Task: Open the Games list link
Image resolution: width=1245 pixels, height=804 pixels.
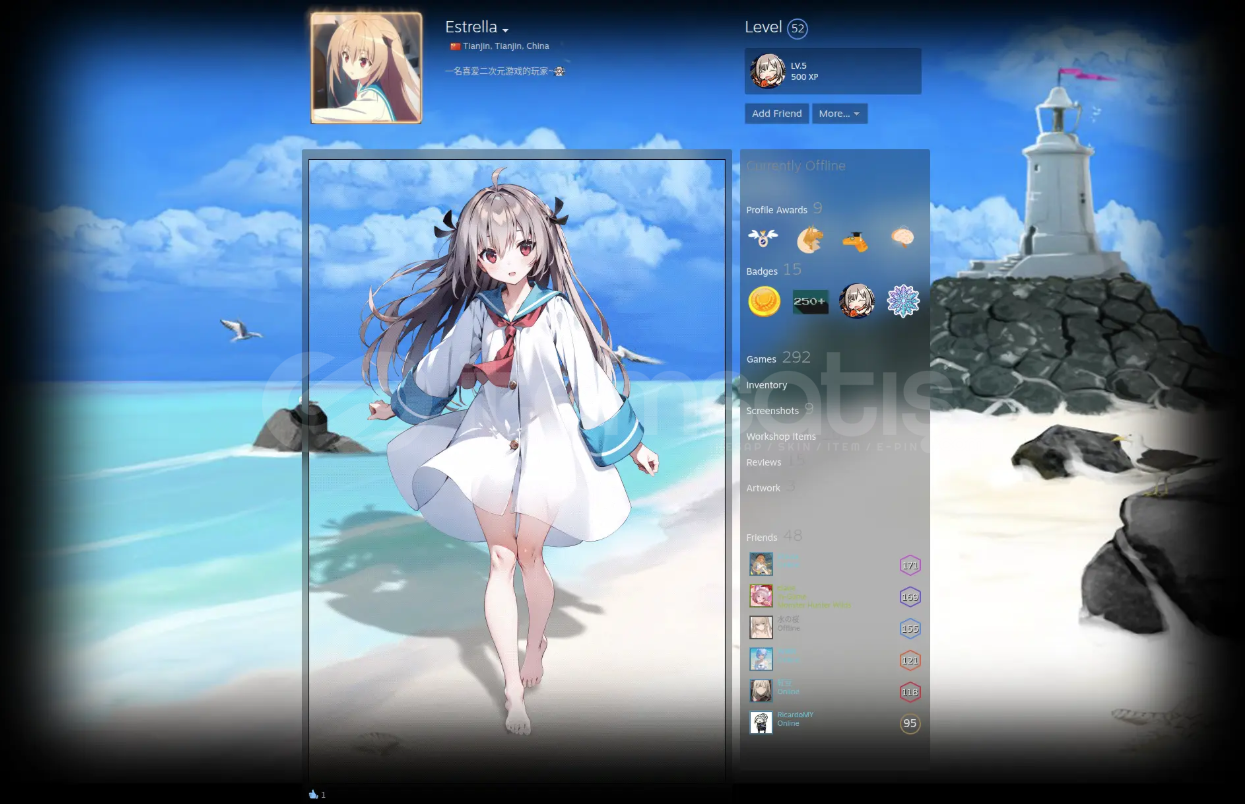Action: coord(761,359)
